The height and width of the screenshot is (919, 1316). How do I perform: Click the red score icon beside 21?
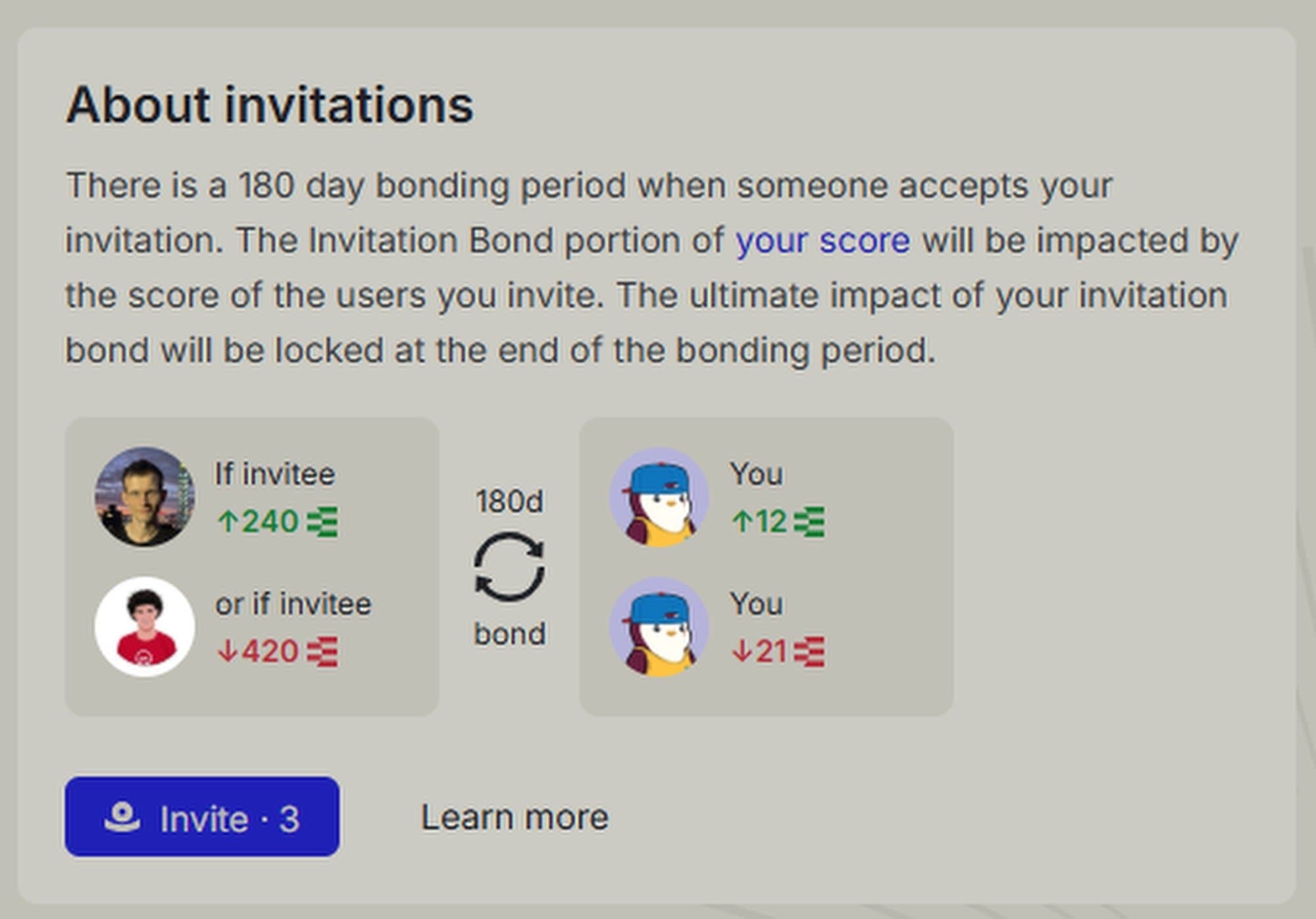[x=809, y=652]
